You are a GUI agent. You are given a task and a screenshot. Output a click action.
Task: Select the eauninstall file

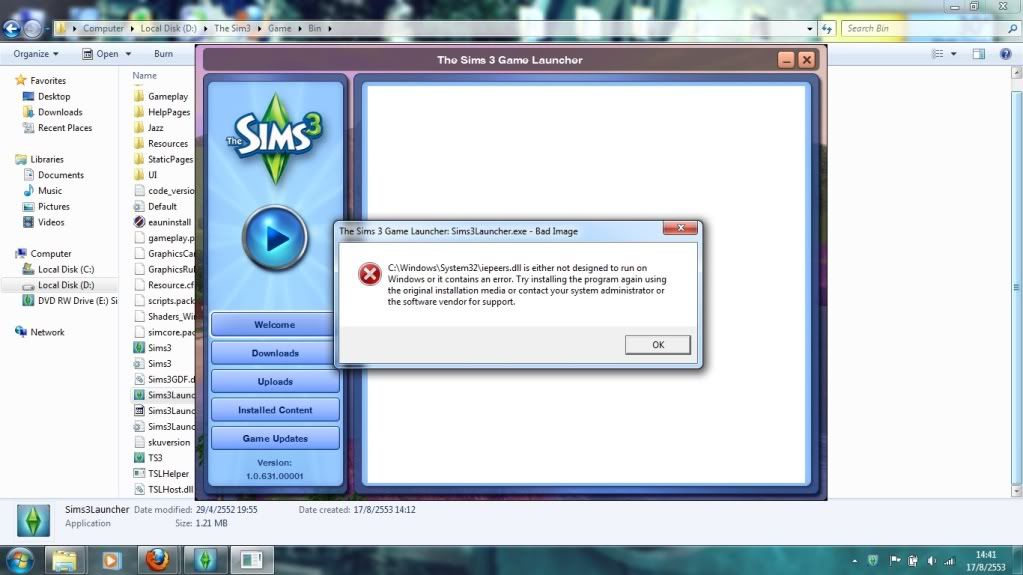[169, 222]
